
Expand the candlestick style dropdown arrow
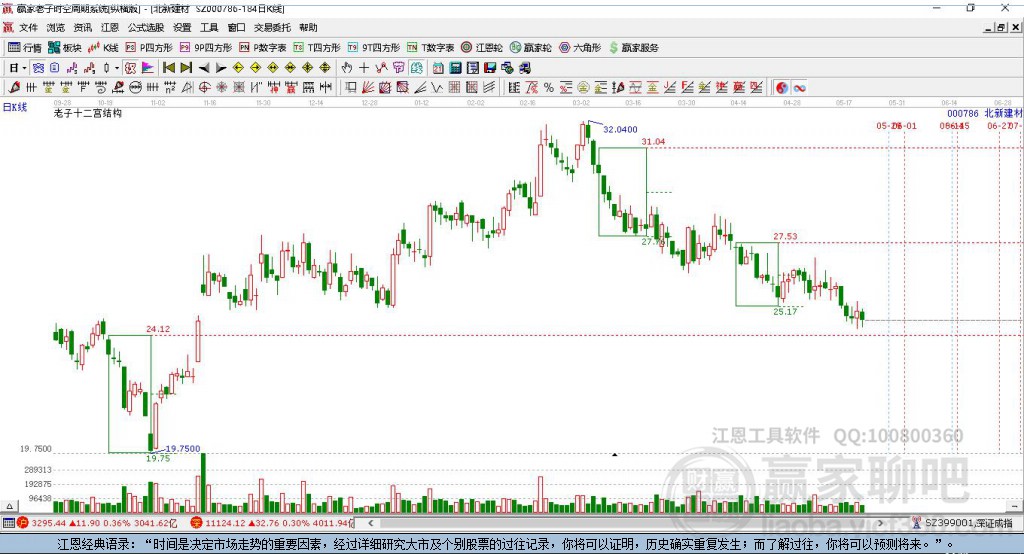click(x=117, y=68)
